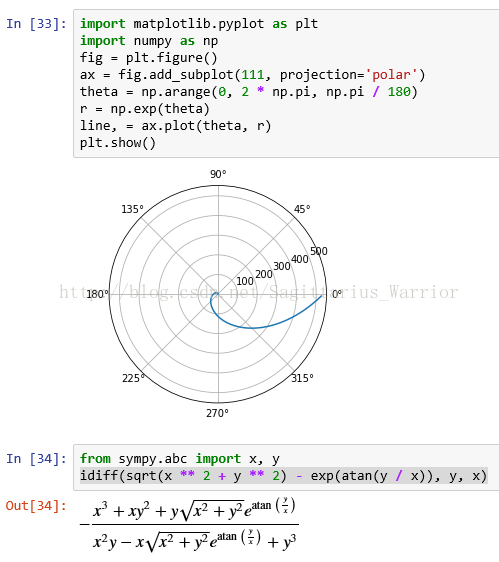Click the 45° angle label
Image resolution: width=499 pixels, height=562 pixels.
(x=302, y=209)
